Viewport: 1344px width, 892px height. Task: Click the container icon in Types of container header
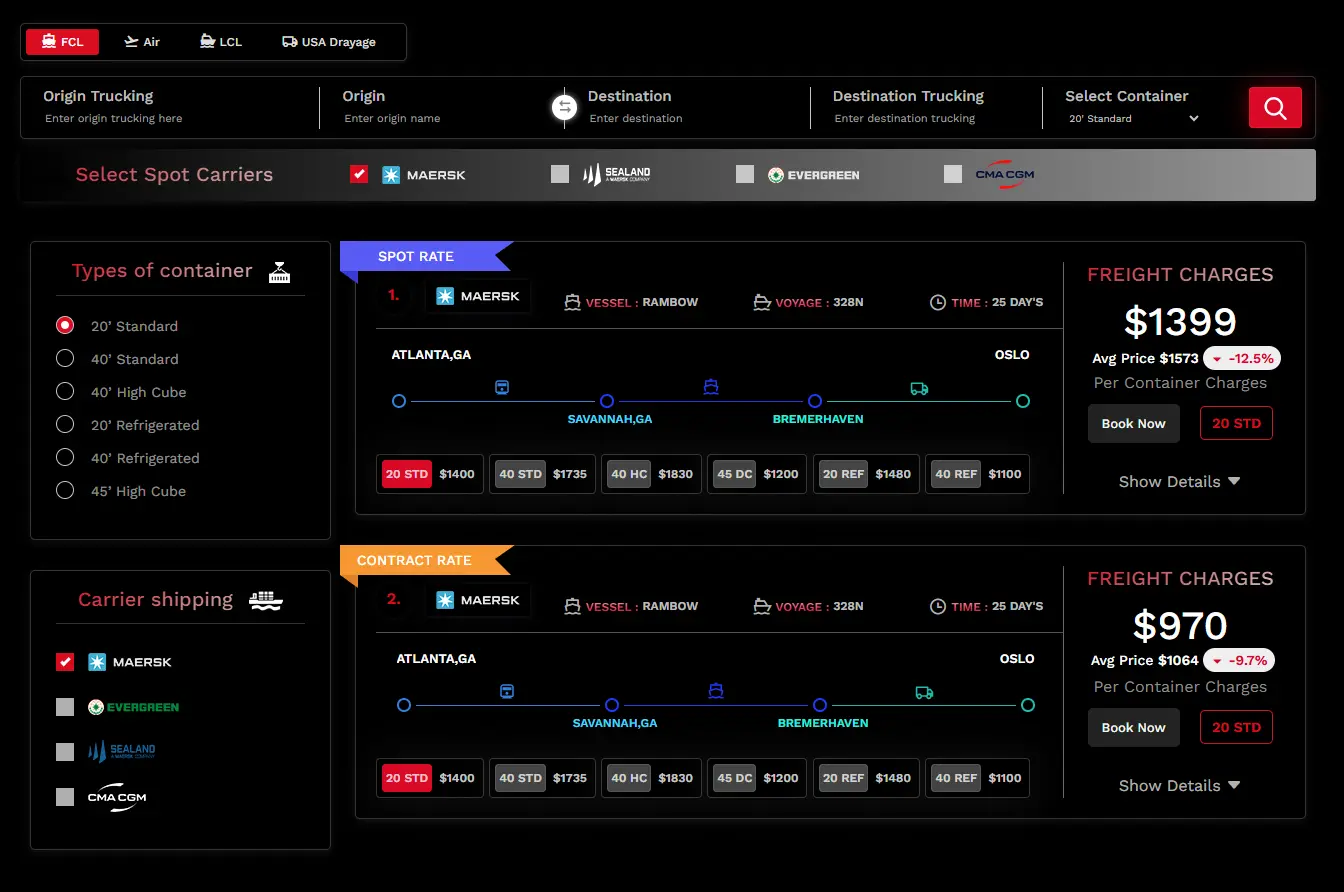pyautogui.click(x=279, y=270)
